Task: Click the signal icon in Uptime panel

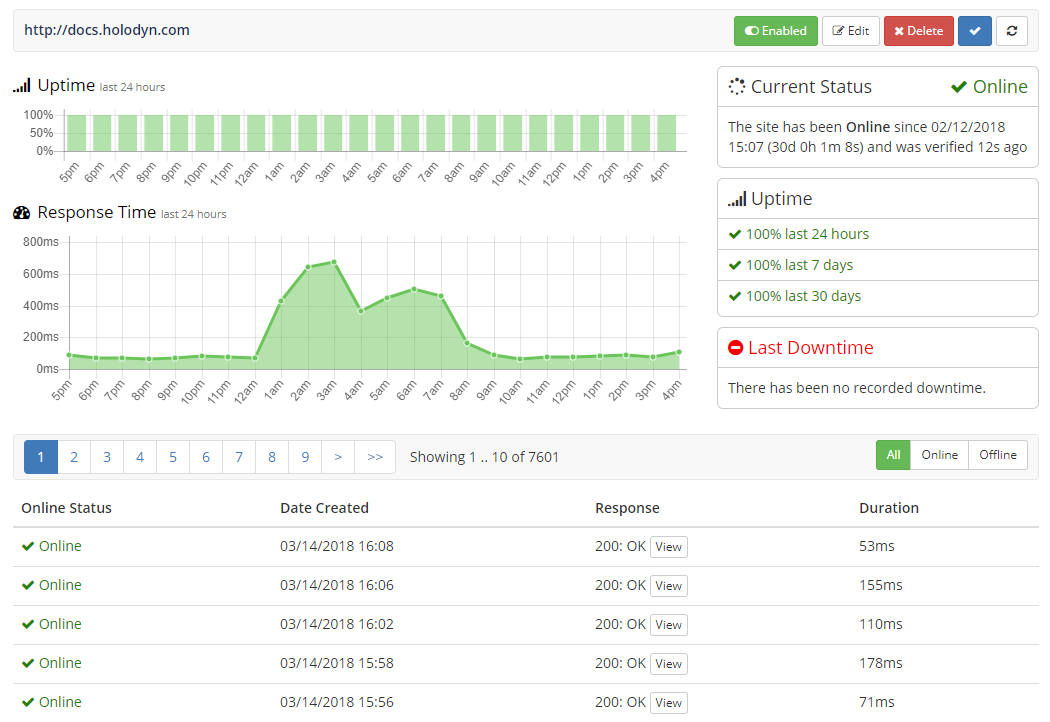Action: (x=737, y=199)
